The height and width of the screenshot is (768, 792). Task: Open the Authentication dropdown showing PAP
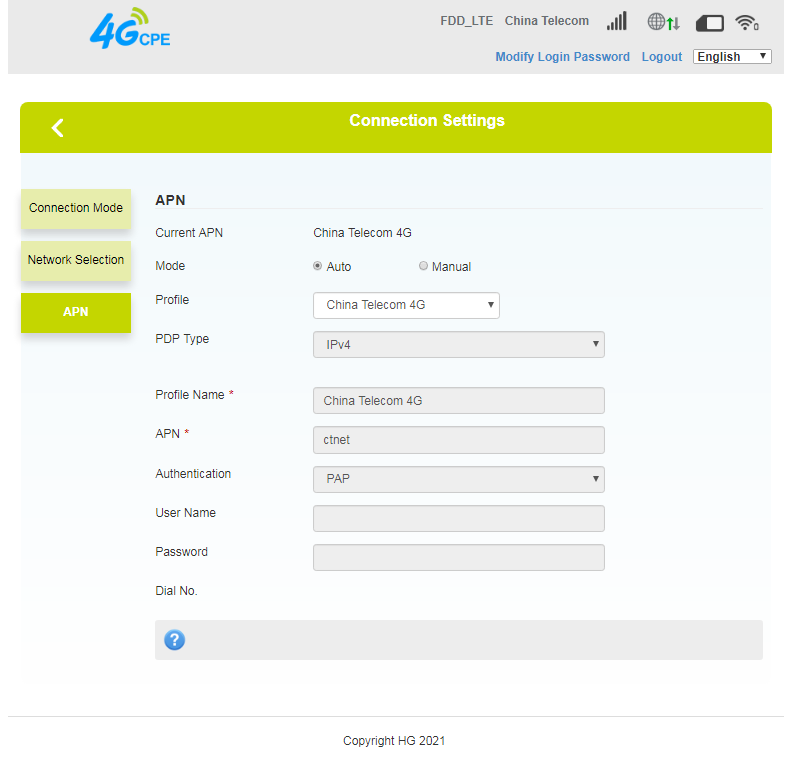tap(459, 479)
